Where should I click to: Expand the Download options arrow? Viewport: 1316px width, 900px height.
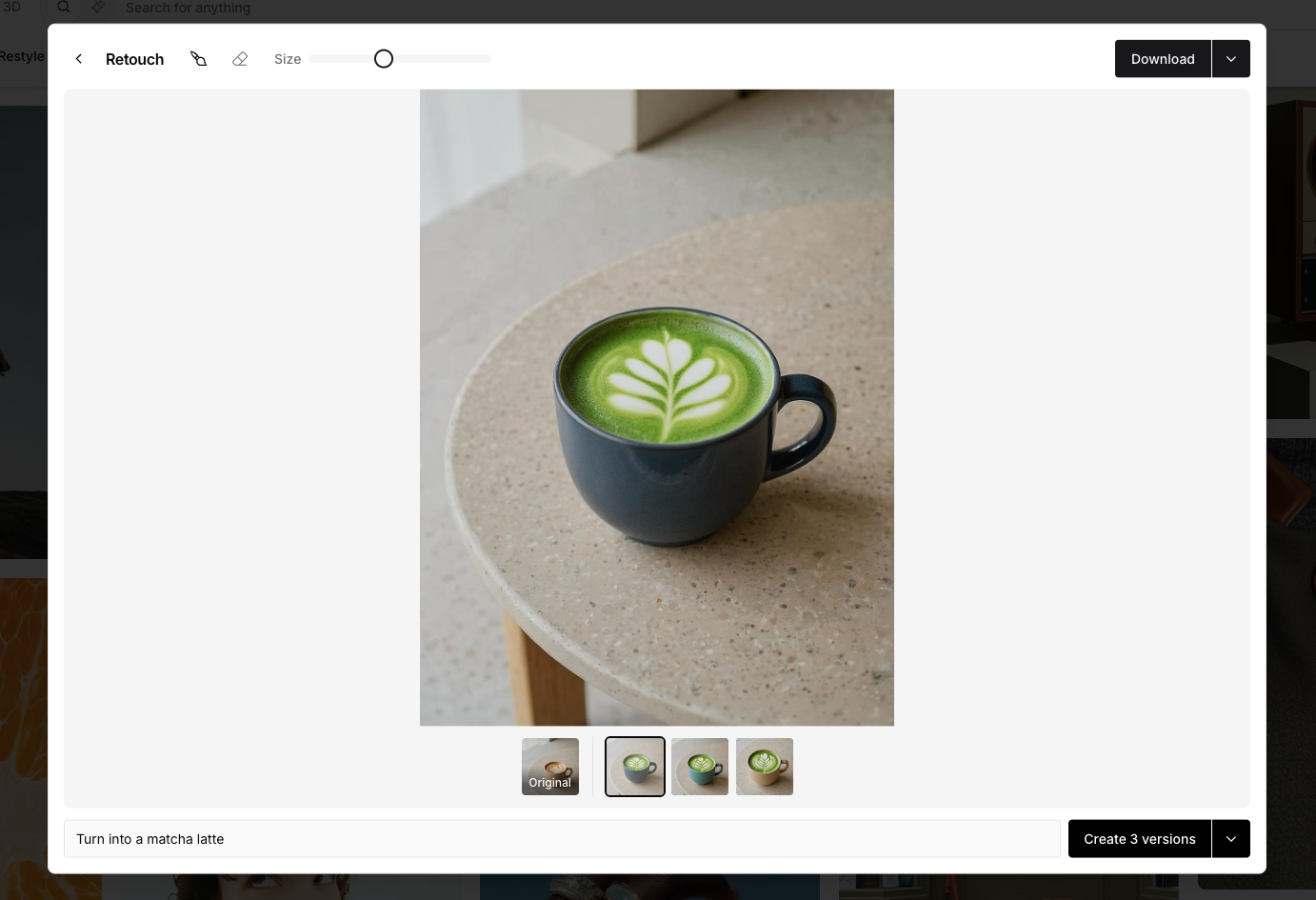(x=1230, y=59)
